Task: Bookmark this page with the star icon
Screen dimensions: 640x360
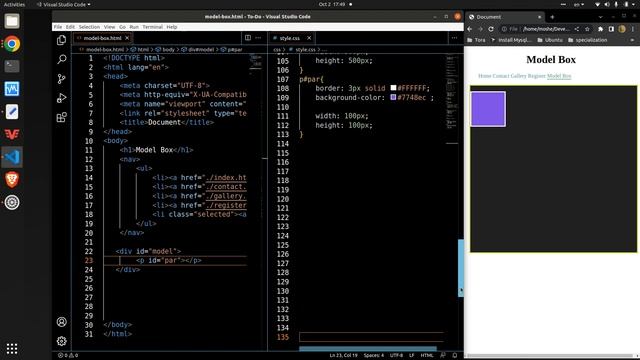Action: pos(587,29)
